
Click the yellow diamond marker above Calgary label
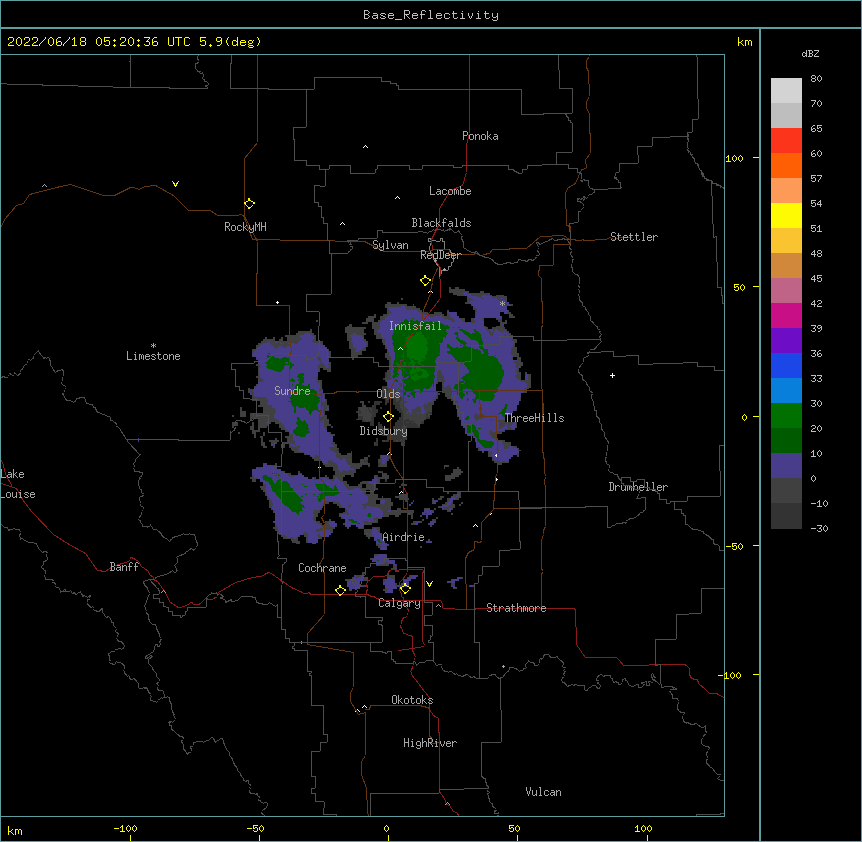point(405,589)
